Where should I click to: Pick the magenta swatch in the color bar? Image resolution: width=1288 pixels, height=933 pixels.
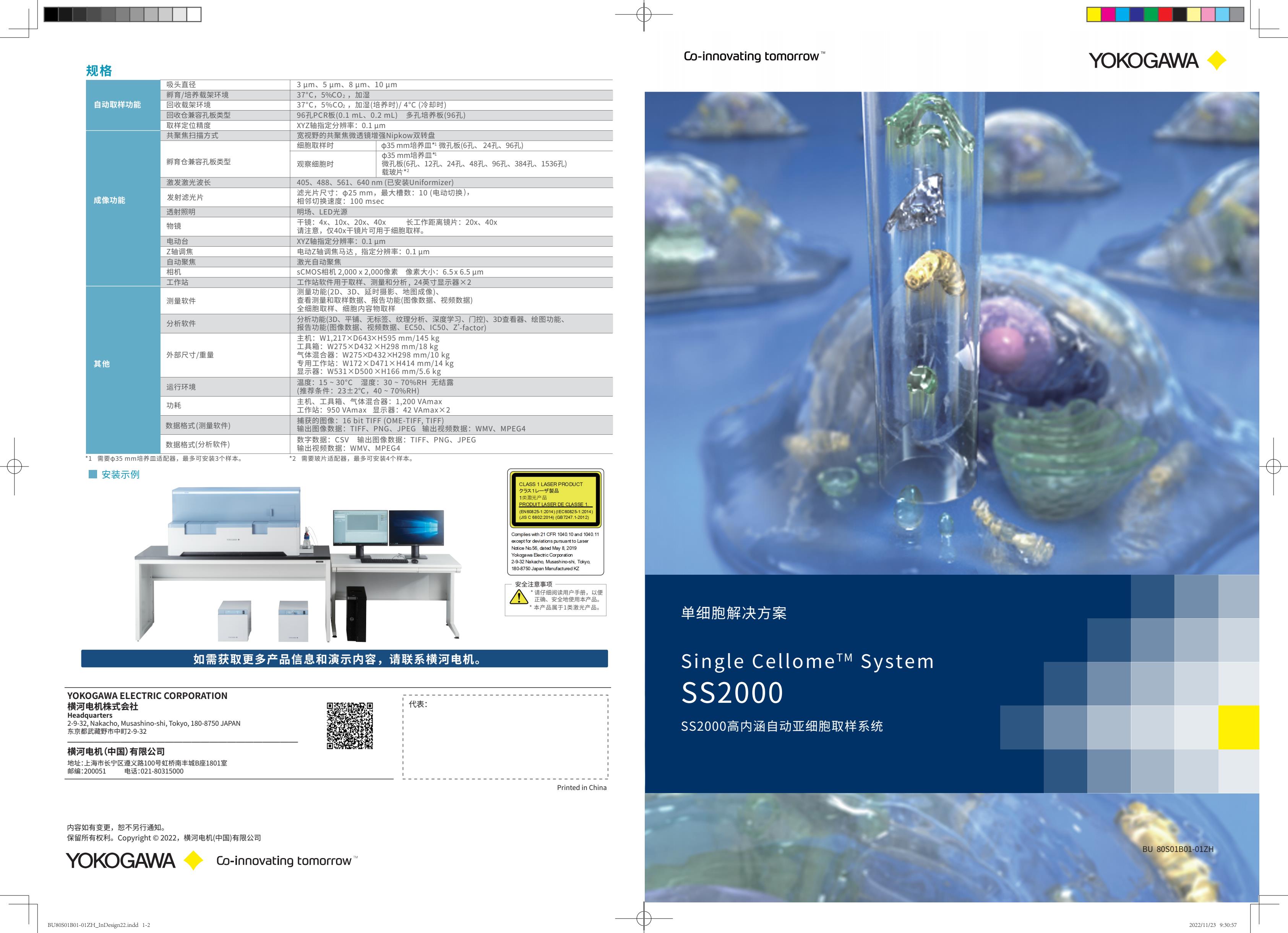coord(1108,14)
